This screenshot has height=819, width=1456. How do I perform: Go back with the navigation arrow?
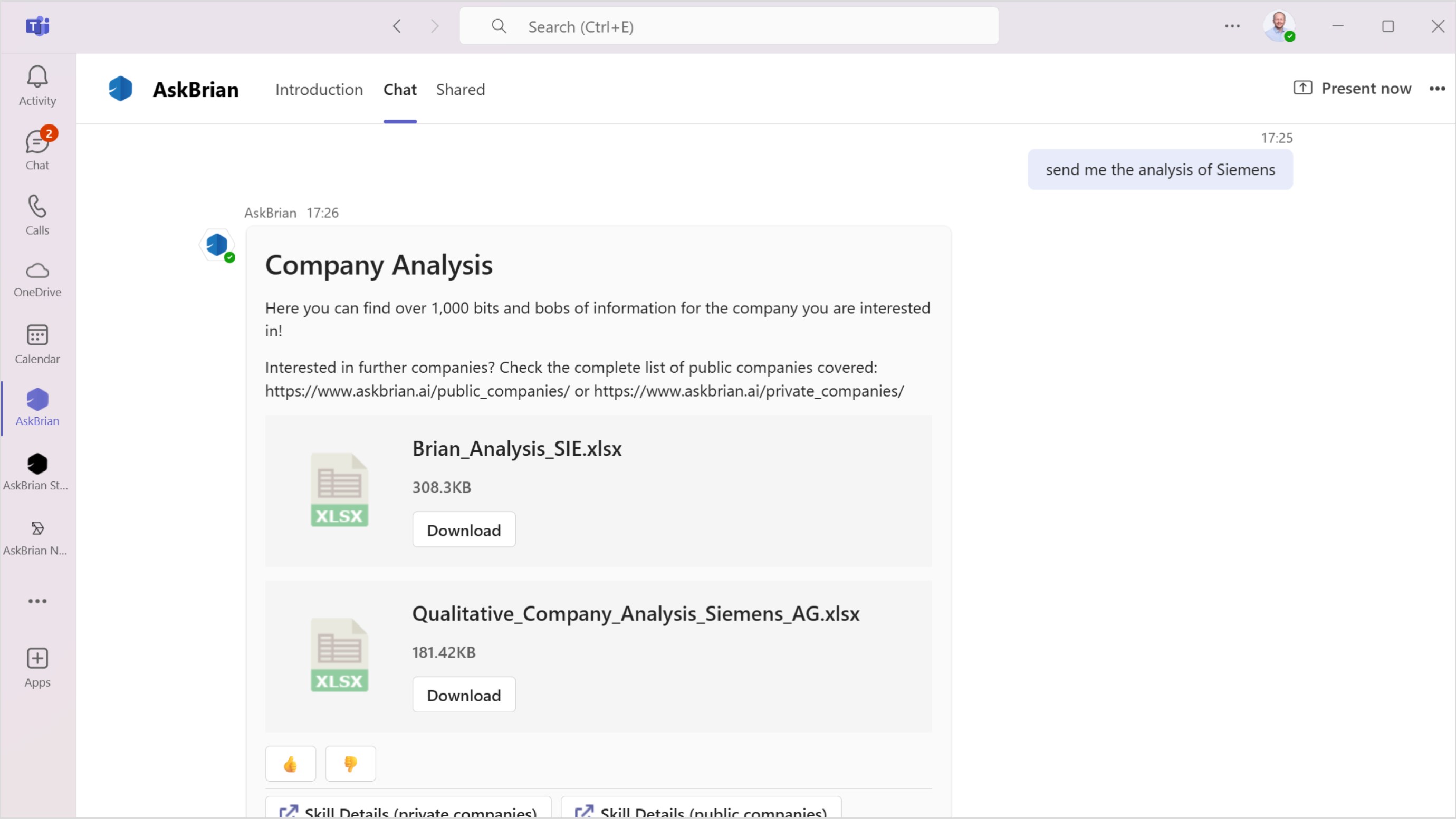point(397,26)
